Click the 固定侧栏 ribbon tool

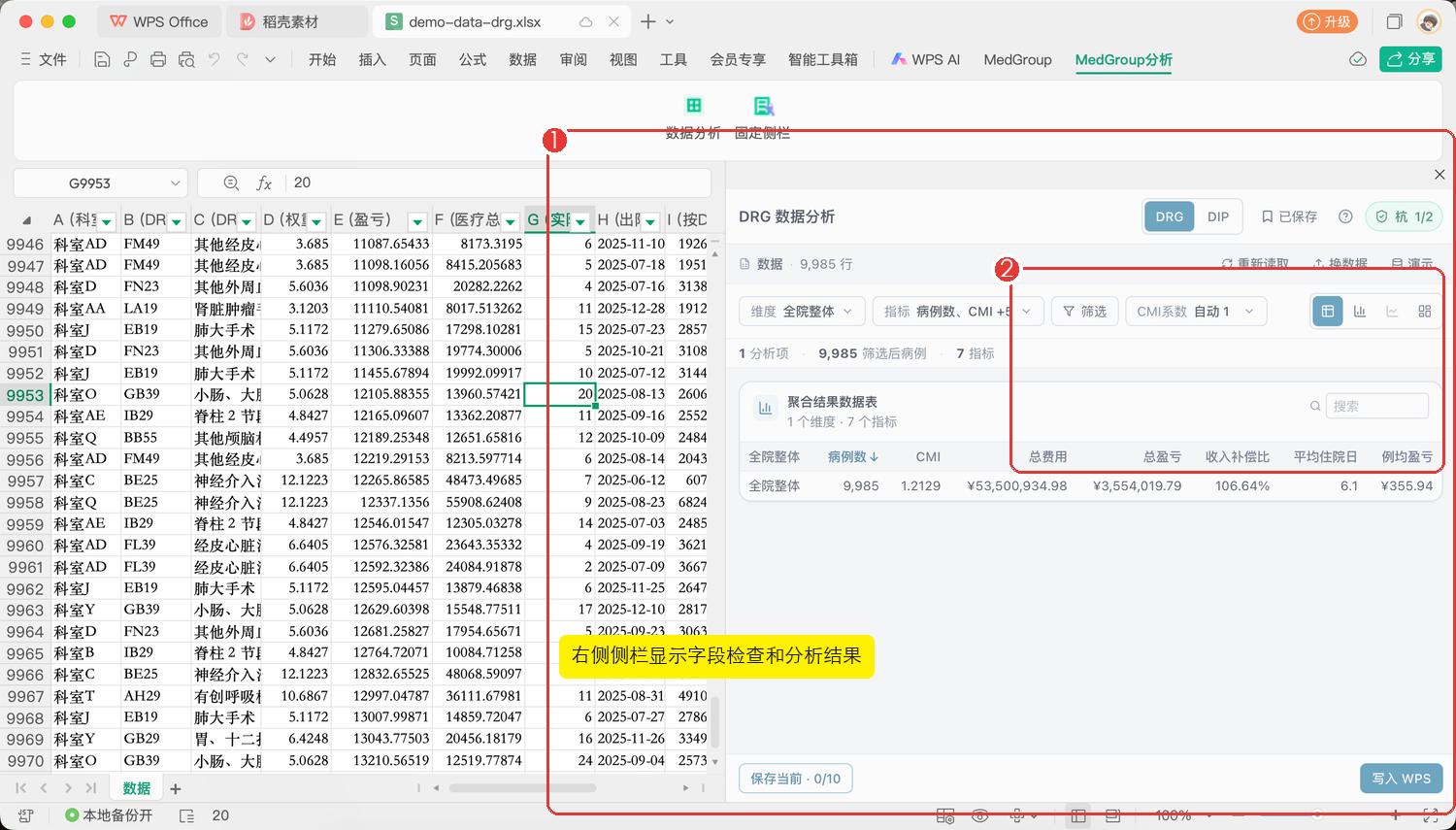coord(762,116)
